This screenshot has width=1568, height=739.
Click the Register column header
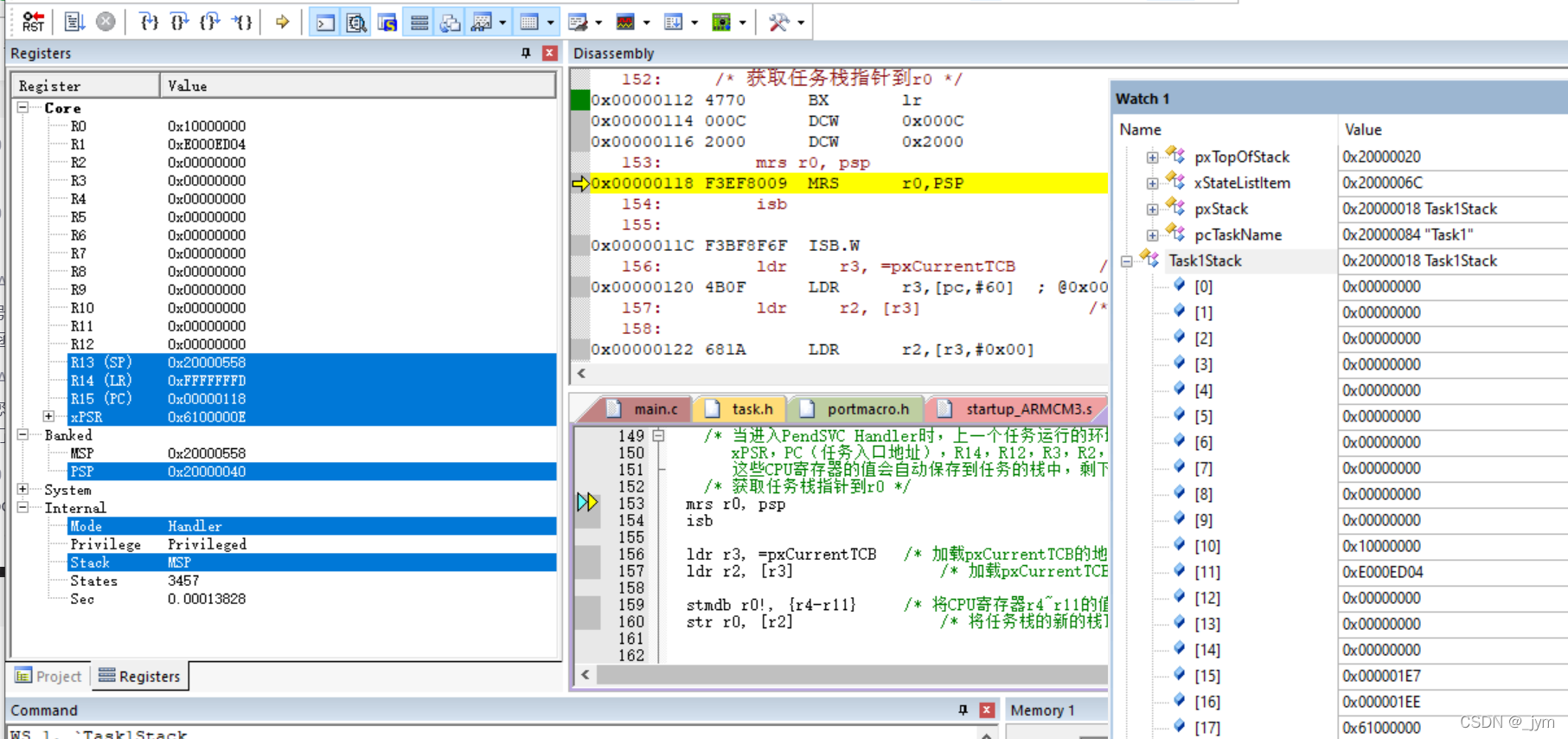click(86, 86)
